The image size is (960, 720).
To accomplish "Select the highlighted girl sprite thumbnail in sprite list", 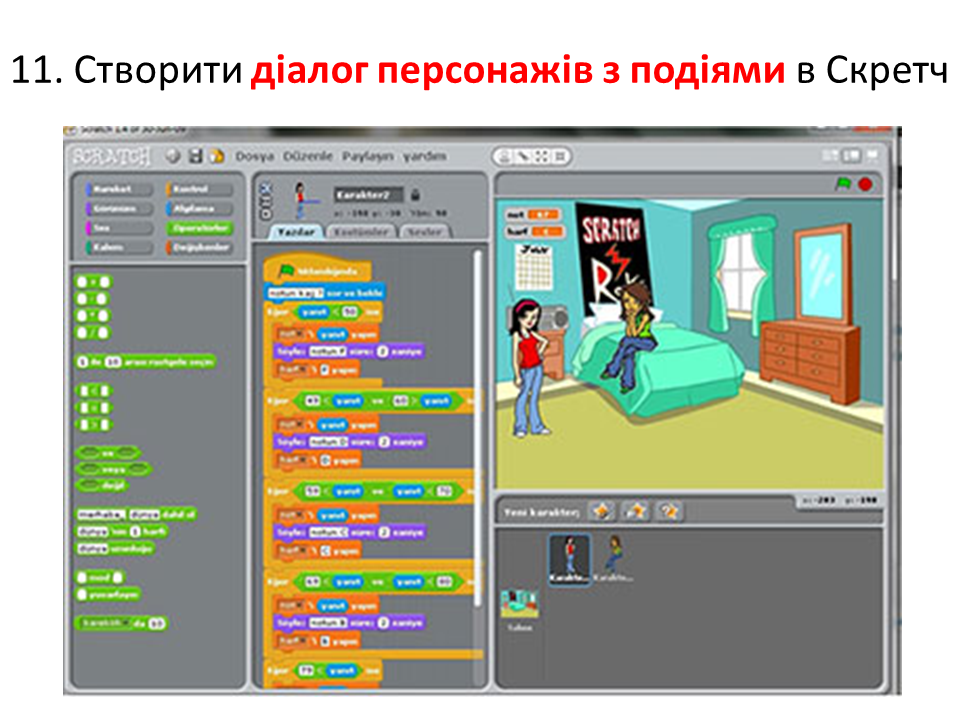I will pyautogui.click(x=569, y=560).
